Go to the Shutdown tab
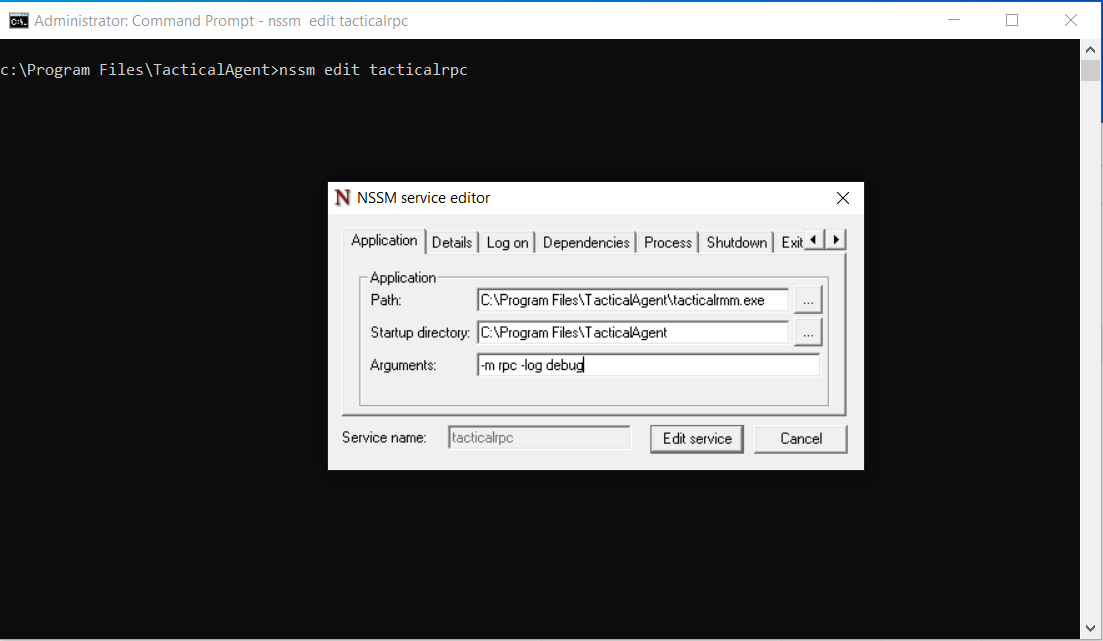The image size is (1103, 641). pos(737,243)
